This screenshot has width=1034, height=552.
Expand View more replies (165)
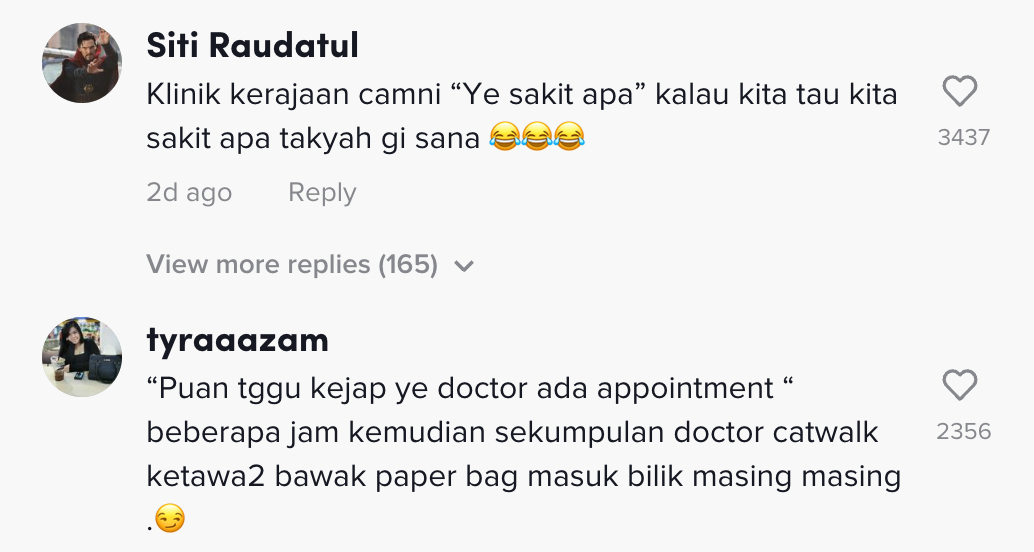310,265
